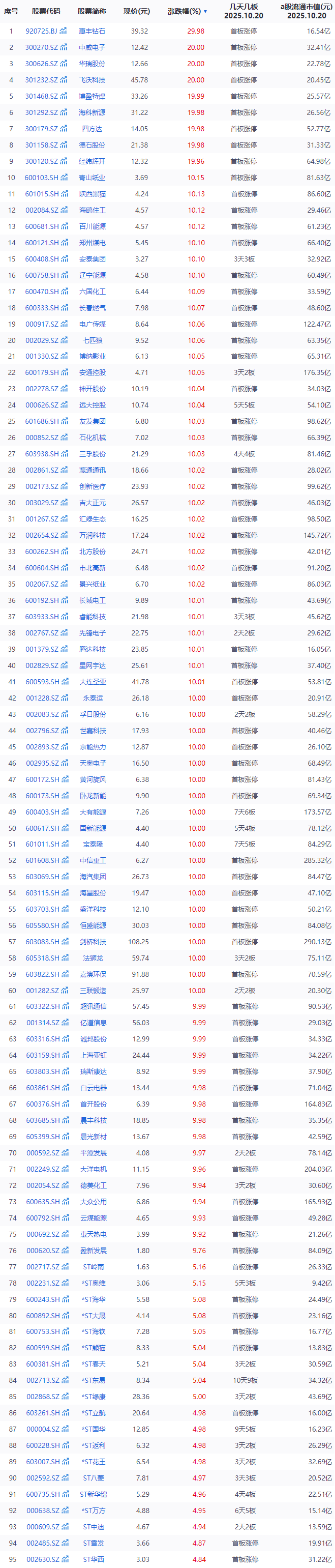Click the 股票代码 column header
This screenshot has width=335, height=1568.
[46, 12]
